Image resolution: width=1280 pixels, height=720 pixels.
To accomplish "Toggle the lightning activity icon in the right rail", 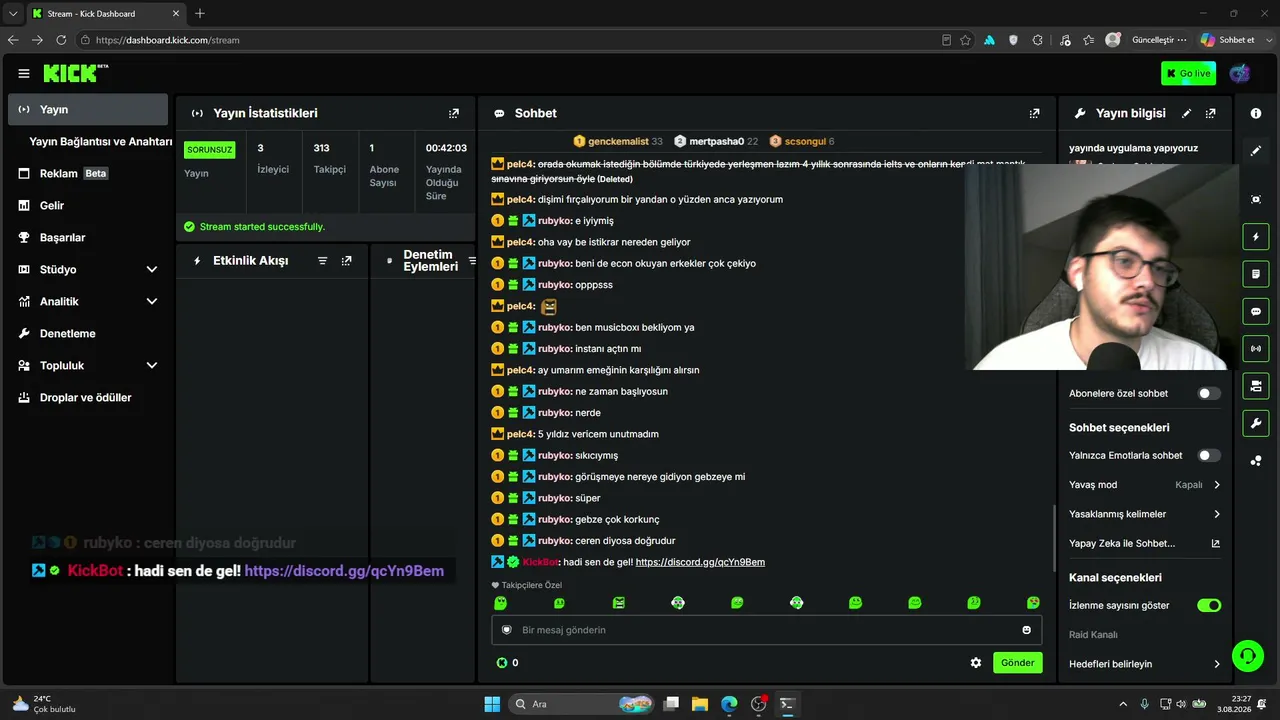I will [1256, 237].
